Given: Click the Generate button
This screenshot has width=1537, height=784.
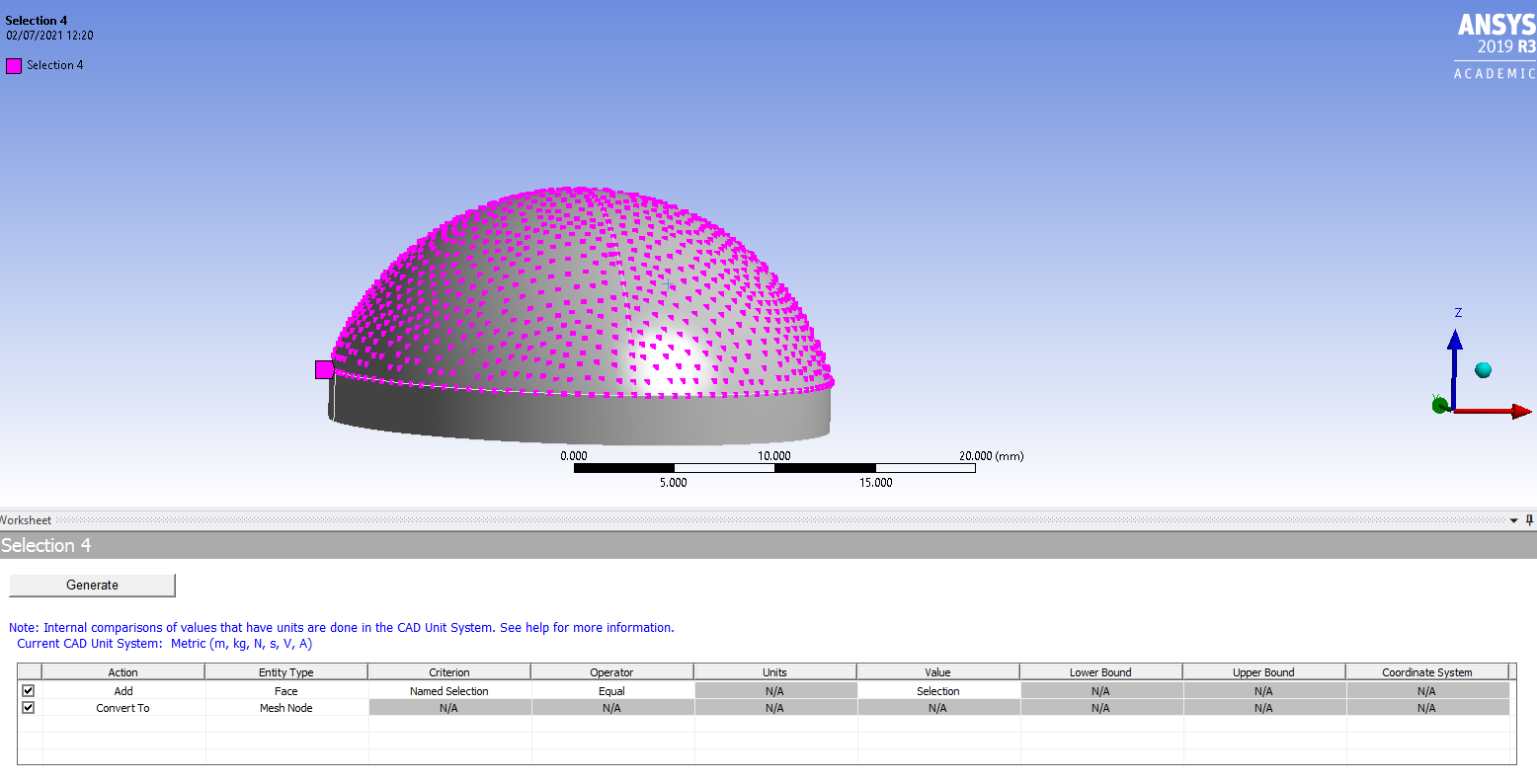Looking at the screenshot, I should click(x=92, y=585).
